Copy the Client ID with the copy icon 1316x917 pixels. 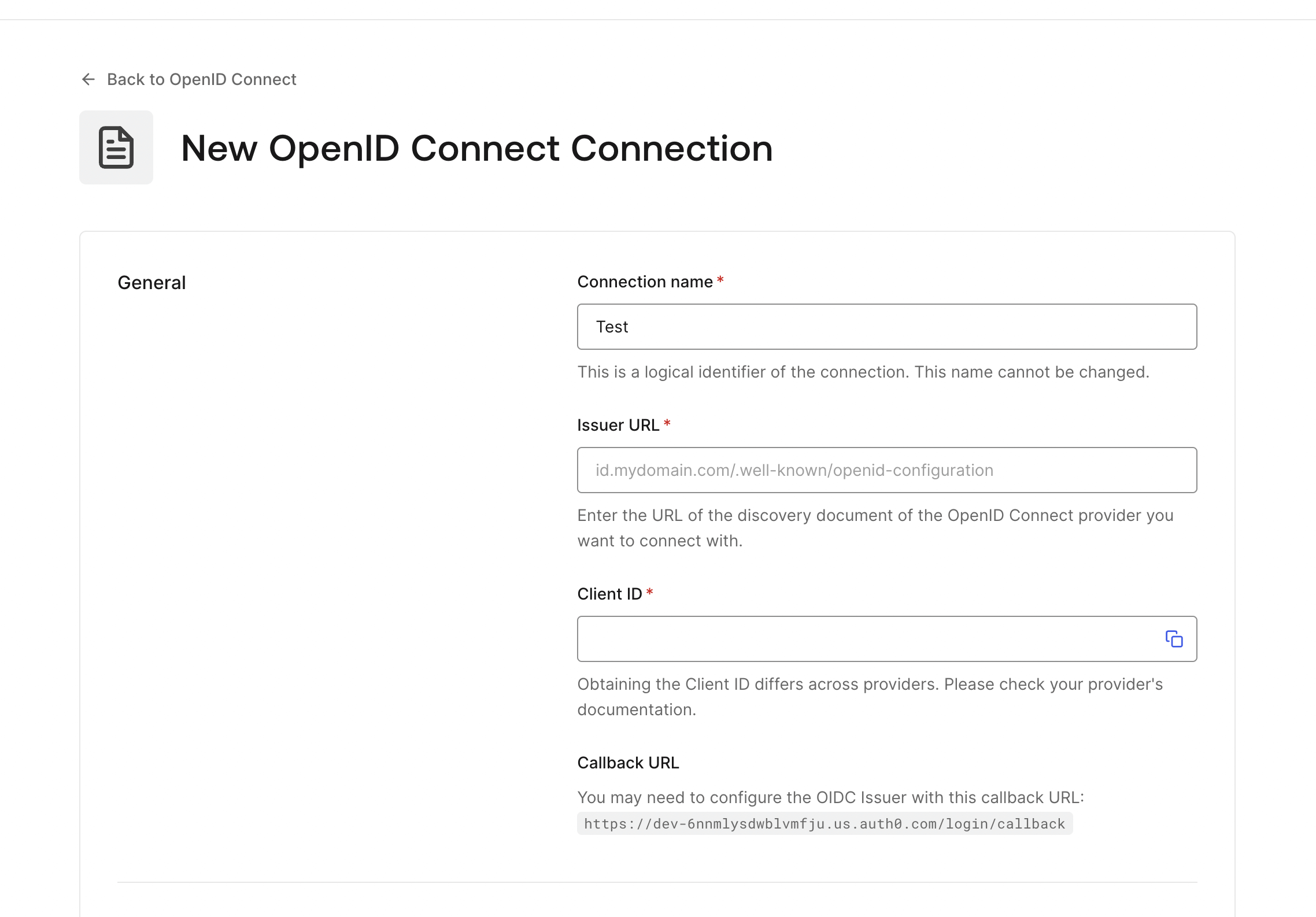[1174, 639]
